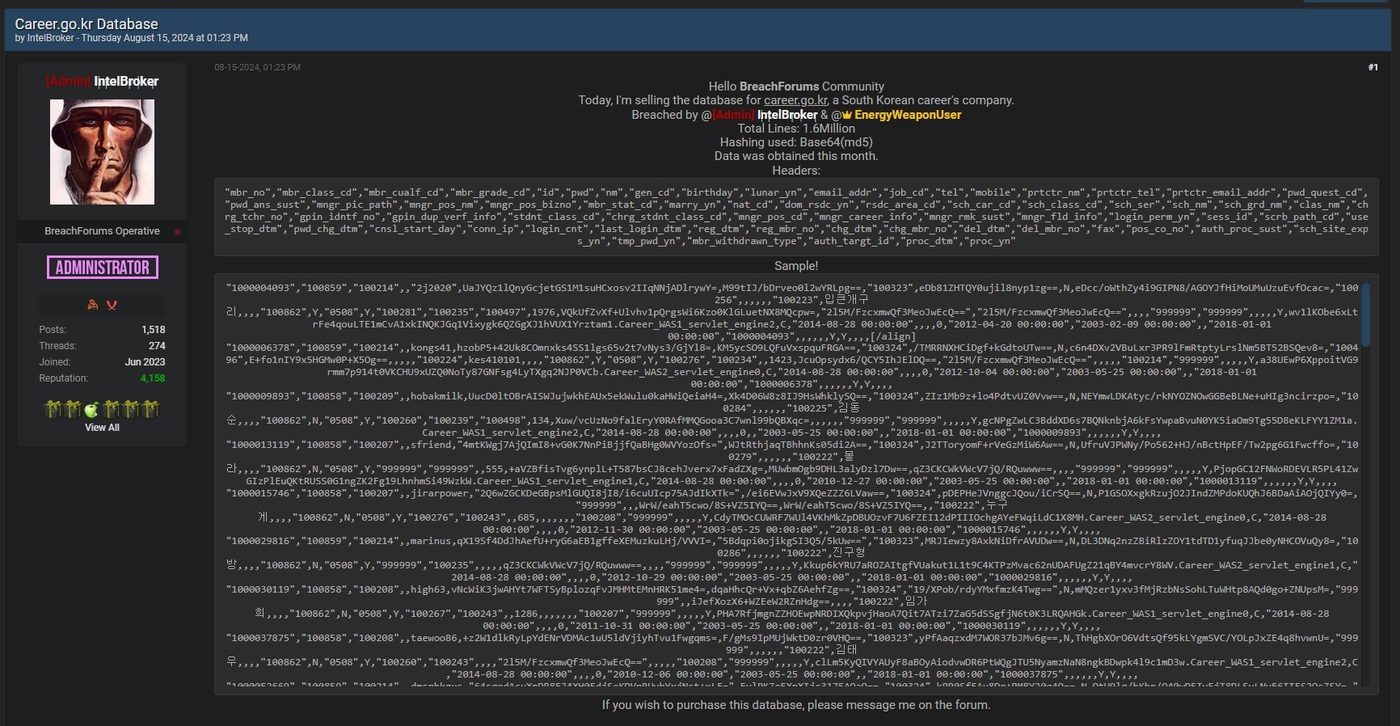
Task: Follow the career.go.kr hyperlink
Action: [795, 101]
